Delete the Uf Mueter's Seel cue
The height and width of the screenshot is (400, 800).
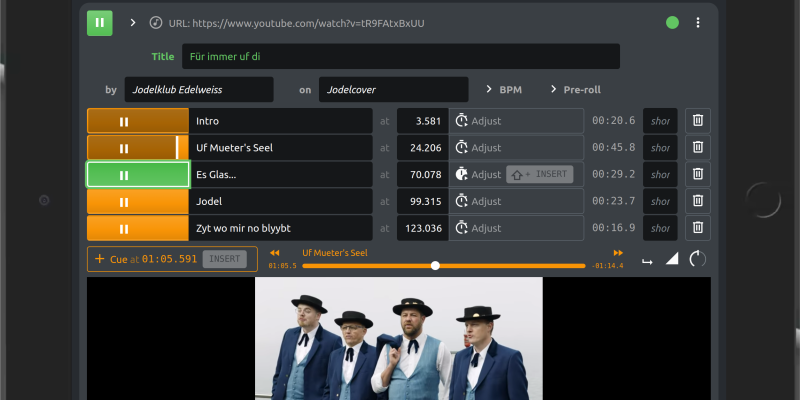[x=698, y=148]
